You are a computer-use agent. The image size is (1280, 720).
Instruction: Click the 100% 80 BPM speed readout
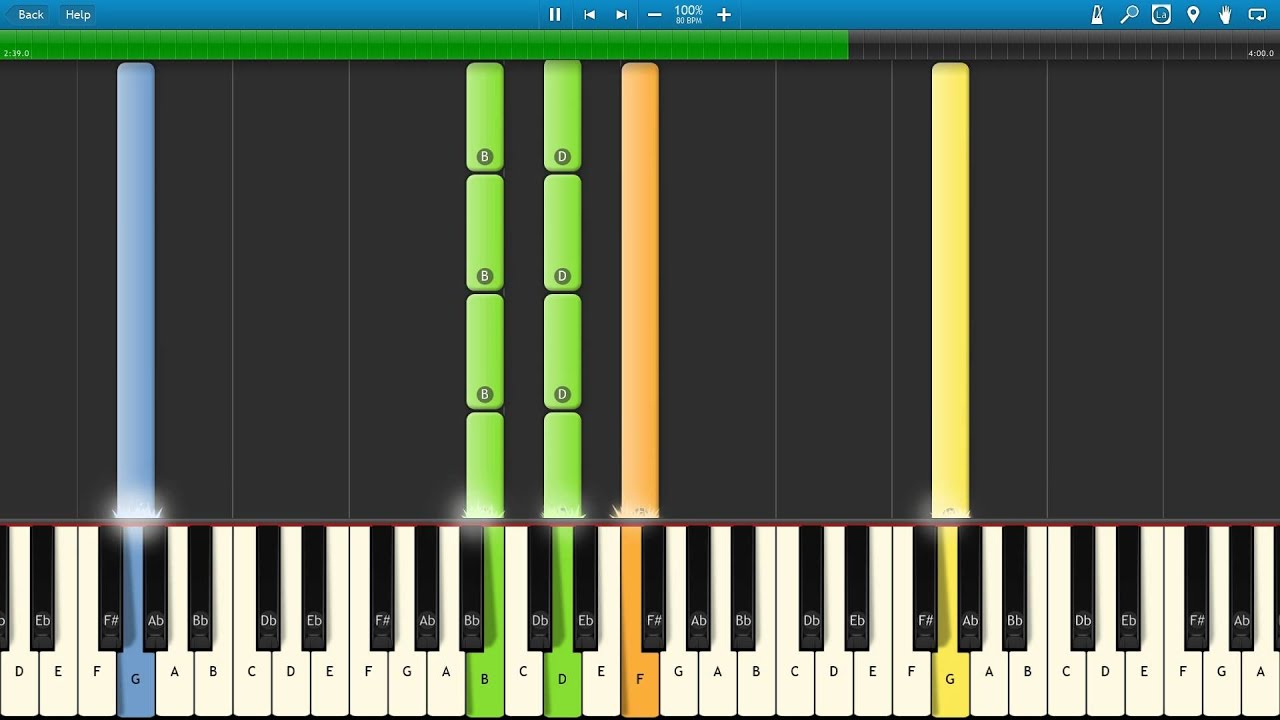pyautogui.click(x=689, y=14)
